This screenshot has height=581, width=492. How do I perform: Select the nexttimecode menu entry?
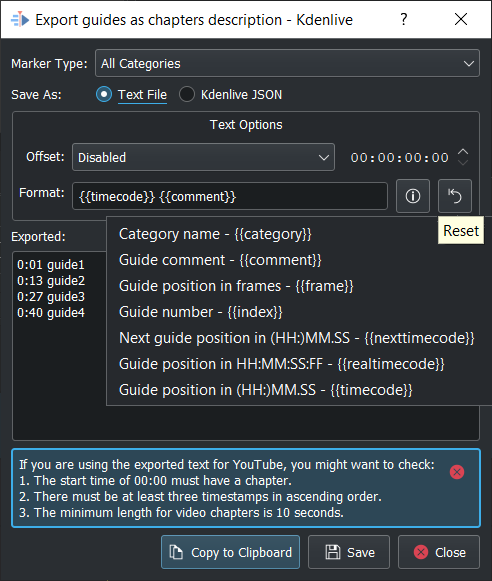click(x=296, y=338)
